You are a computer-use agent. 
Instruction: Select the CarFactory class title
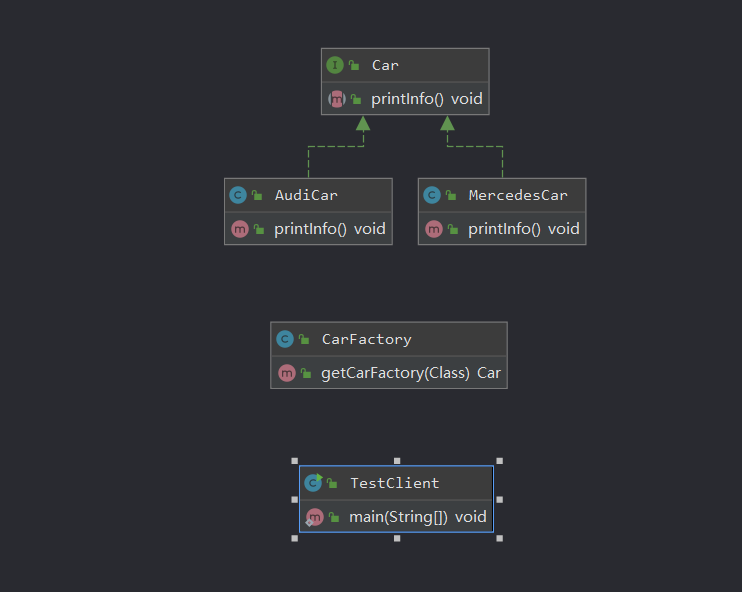click(367, 339)
